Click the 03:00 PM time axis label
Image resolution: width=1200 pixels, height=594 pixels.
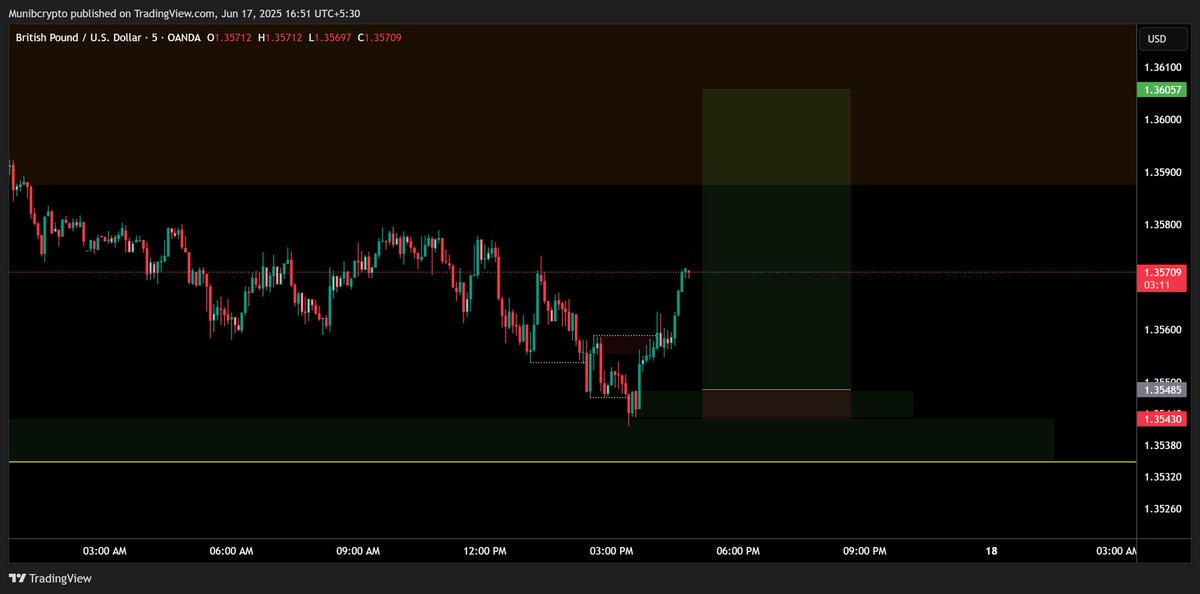pyautogui.click(x=612, y=551)
